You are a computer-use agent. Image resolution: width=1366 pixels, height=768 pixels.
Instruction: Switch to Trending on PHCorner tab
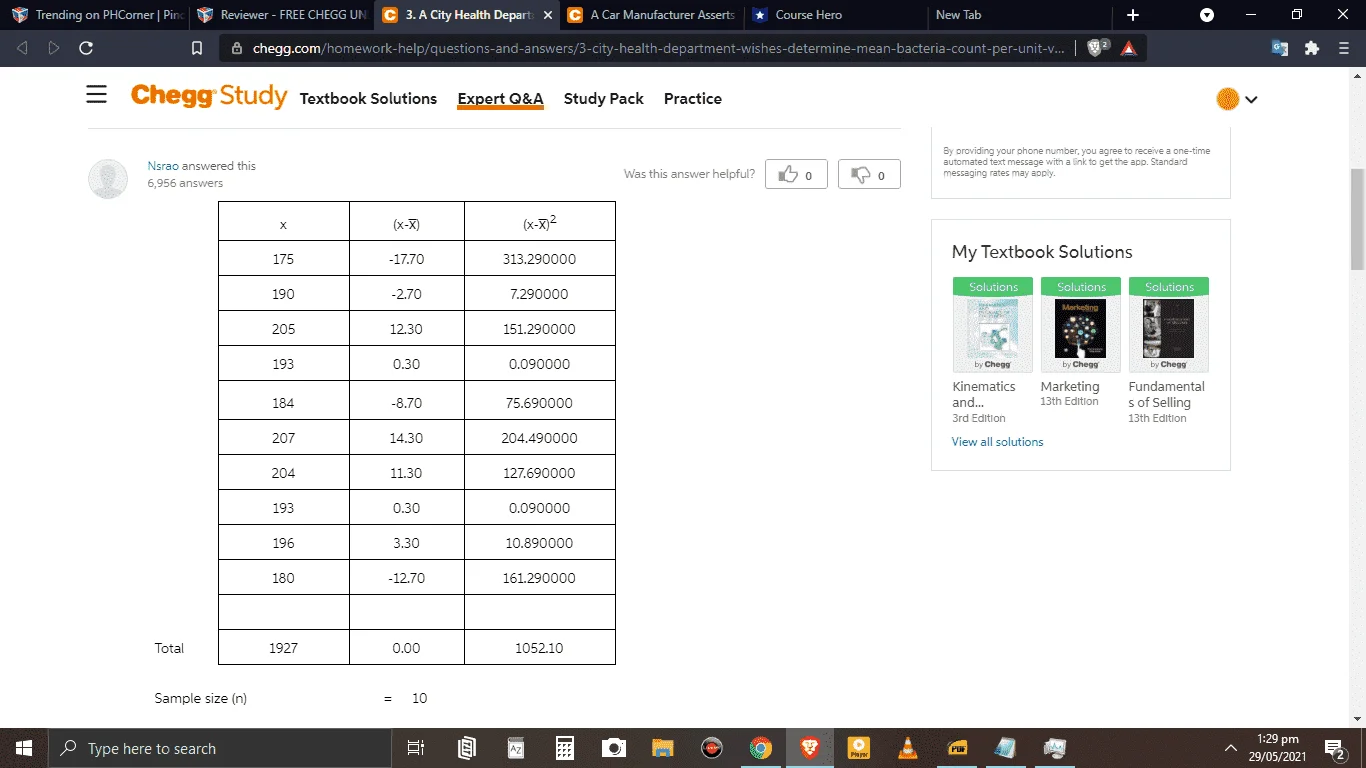(x=95, y=15)
